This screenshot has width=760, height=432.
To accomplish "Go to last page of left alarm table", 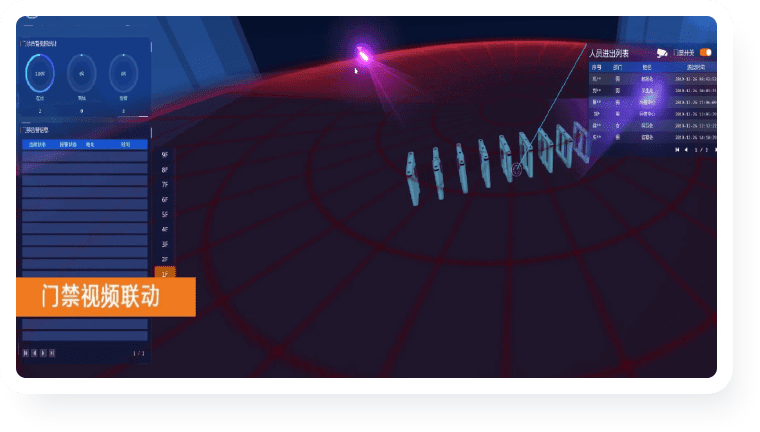I will coord(52,353).
